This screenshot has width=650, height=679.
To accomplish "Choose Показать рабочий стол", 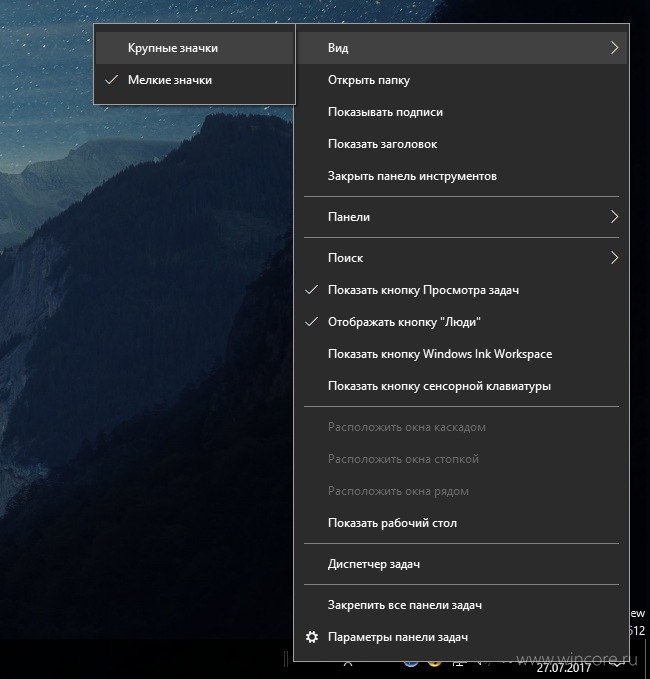I will [461, 523].
